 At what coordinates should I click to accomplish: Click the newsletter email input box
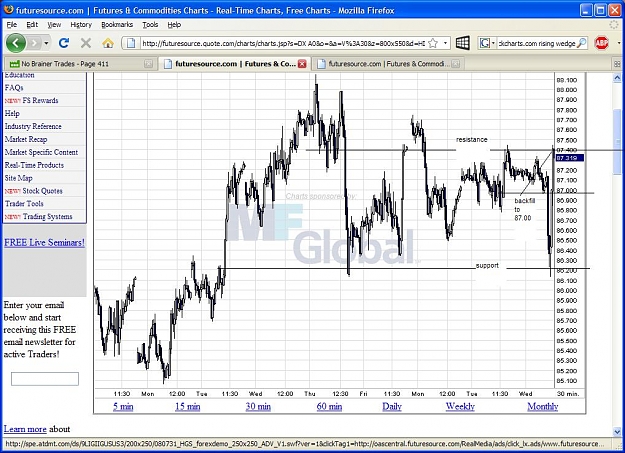click(x=45, y=379)
